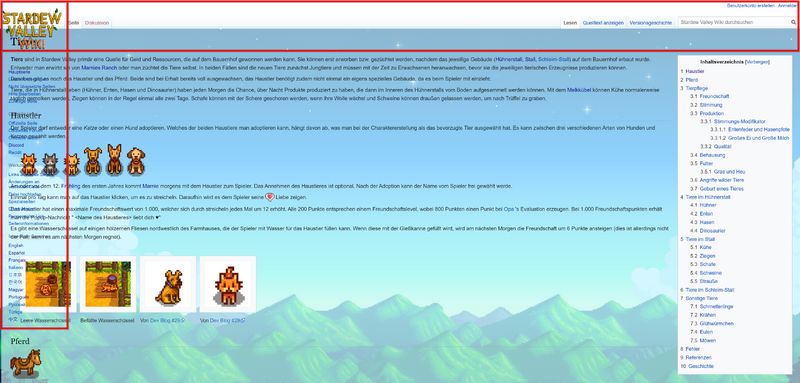Switch language to English in sidebar
Image resolution: width=800 pixels, height=383 pixels.
coord(16,245)
